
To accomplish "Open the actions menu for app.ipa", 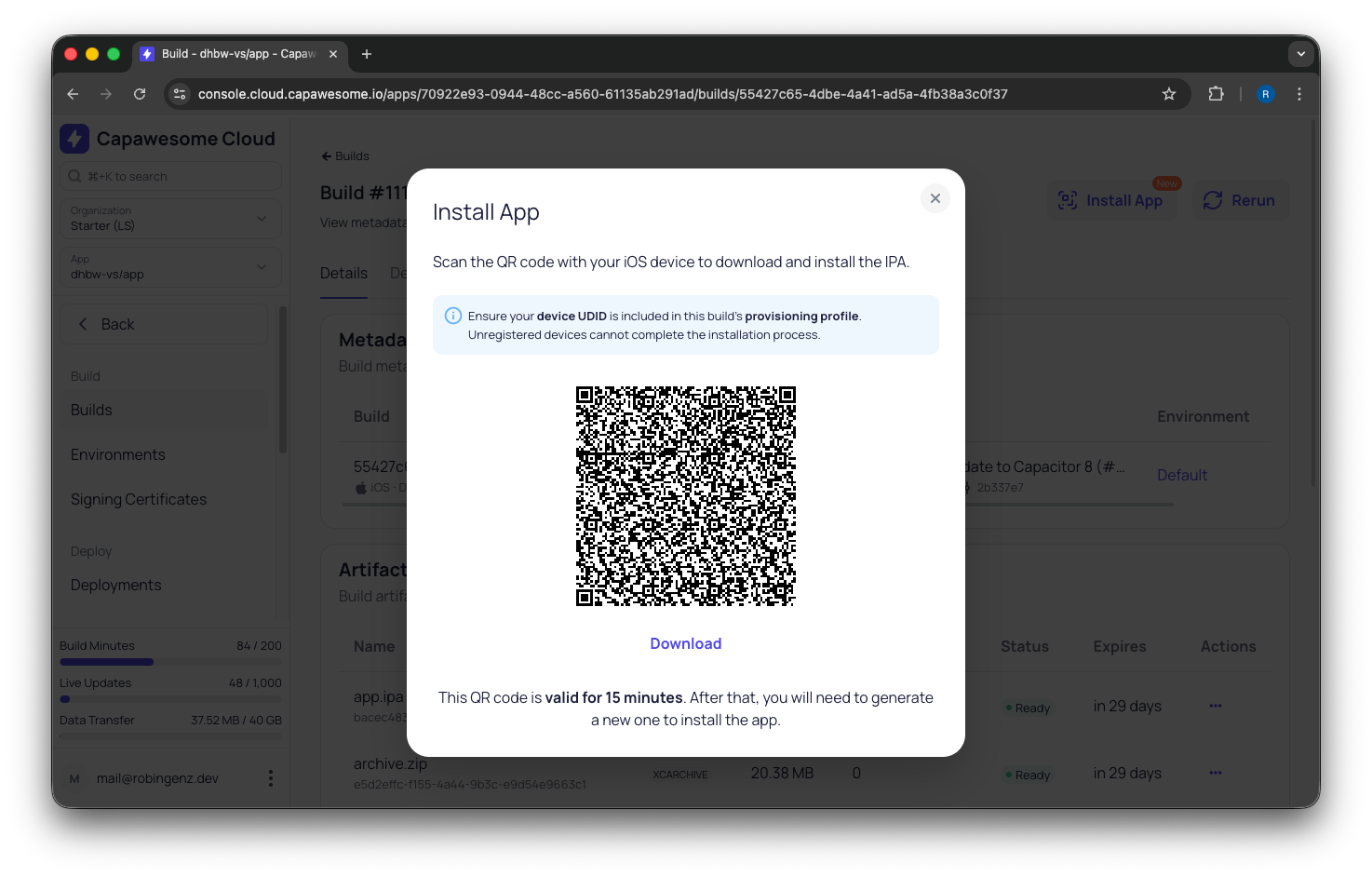I will (1215, 705).
